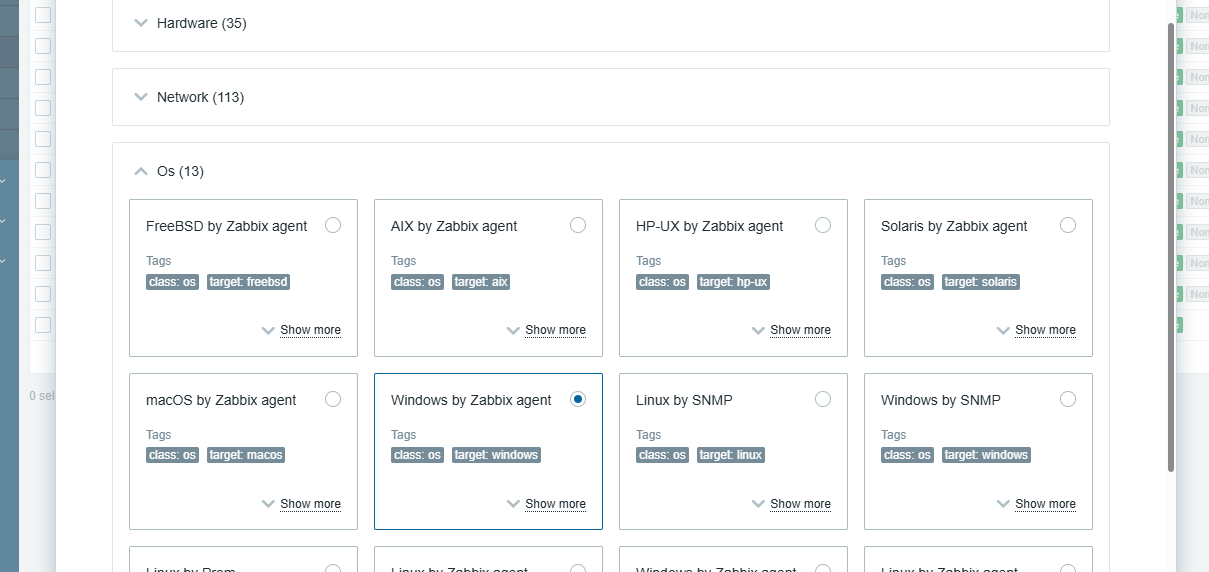Click the 'target: linux' tag
The image size is (1209, 572).
(x=731, y=455)
